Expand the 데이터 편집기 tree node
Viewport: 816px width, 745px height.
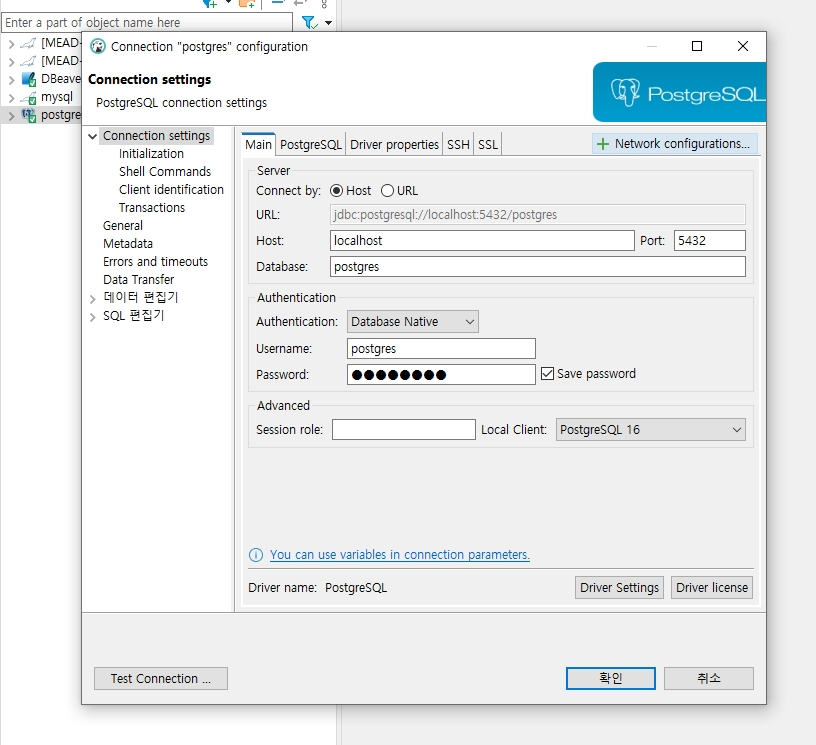click(93, 299)
